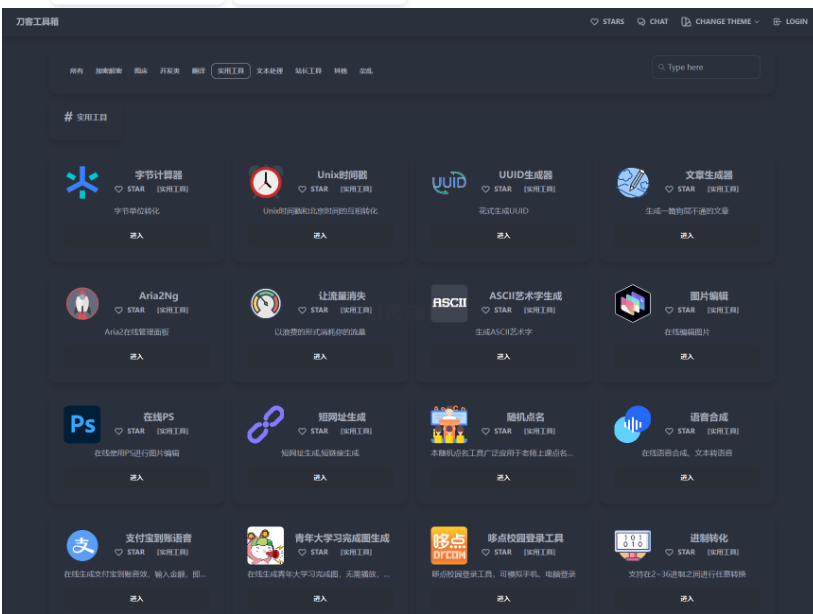Select the 加密解密 category tab
This screenshot has width=813, height=614.
[x=109, y=71]
